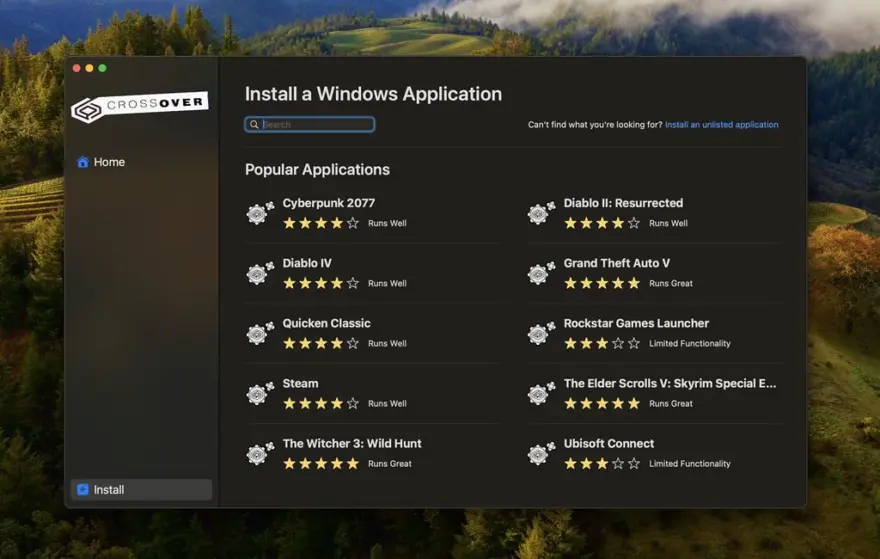This screenshot has width=880, height=559.
Task: Pick The Witcher 3: Wild Hunt title
Action: tap(352, 443)
